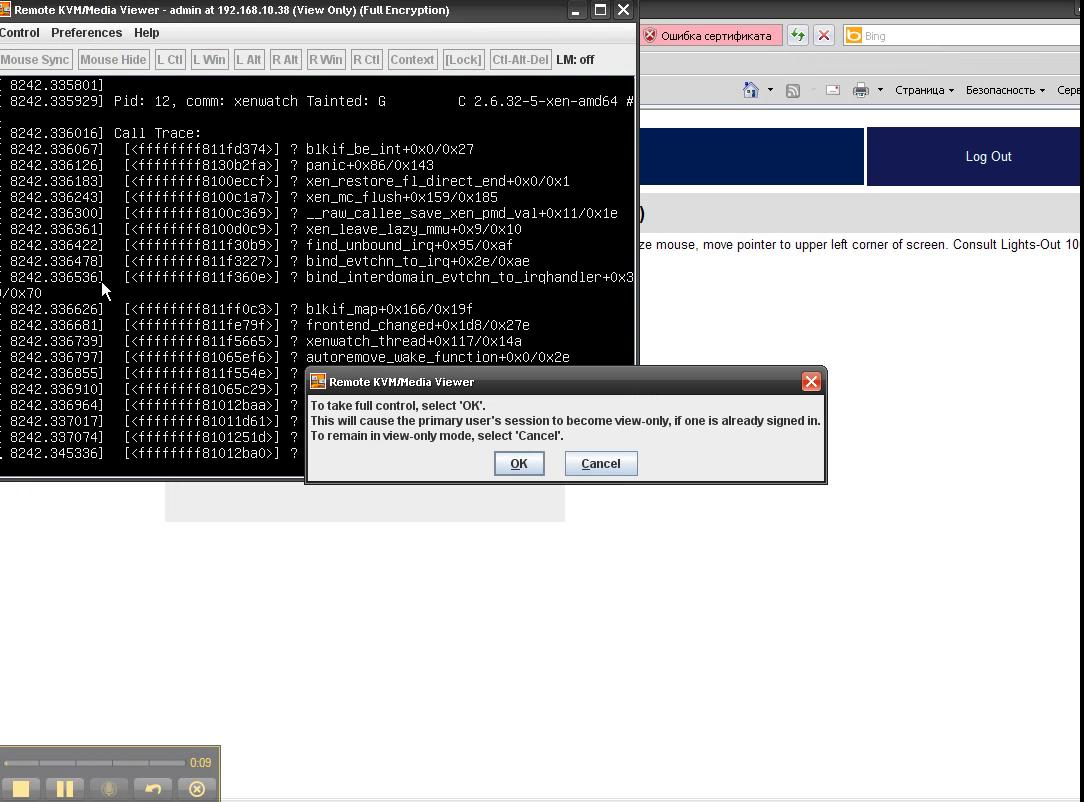
Task: Toggle the R Alt key button
Action: [x=285, y=59]
